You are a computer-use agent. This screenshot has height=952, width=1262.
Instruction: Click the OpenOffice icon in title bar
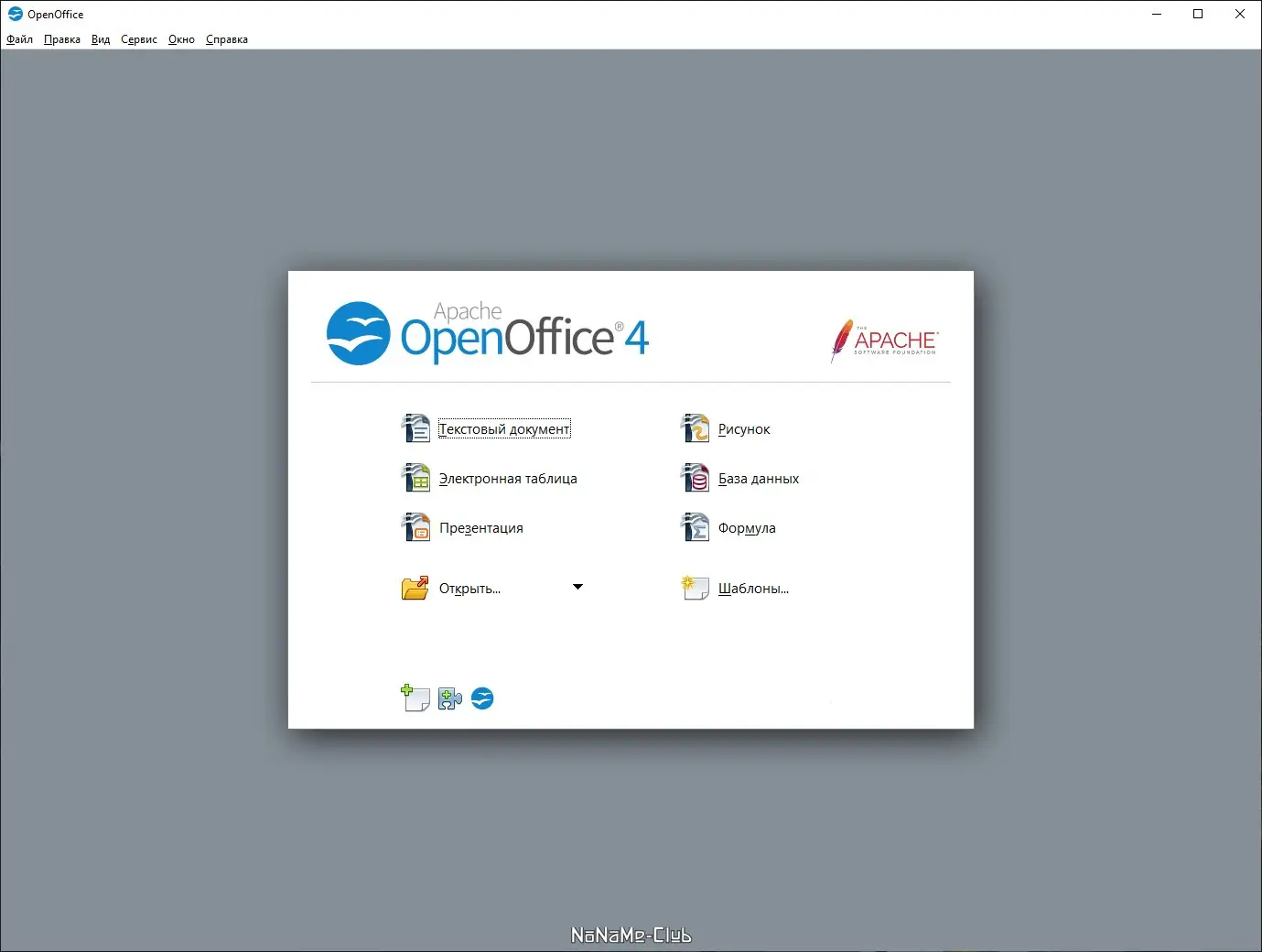[15, 14]
